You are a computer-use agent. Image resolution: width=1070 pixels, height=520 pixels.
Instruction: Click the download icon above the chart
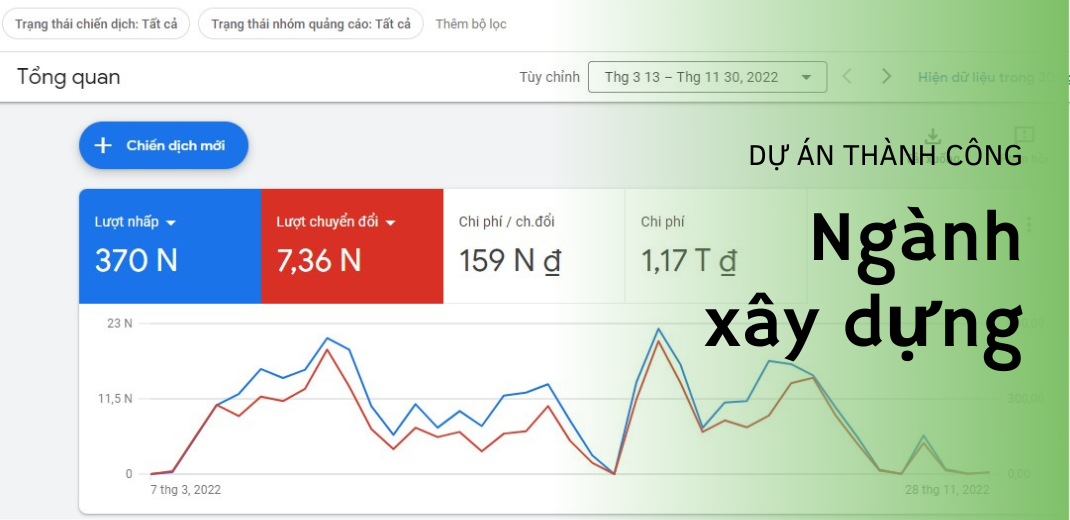coord(932,136)
